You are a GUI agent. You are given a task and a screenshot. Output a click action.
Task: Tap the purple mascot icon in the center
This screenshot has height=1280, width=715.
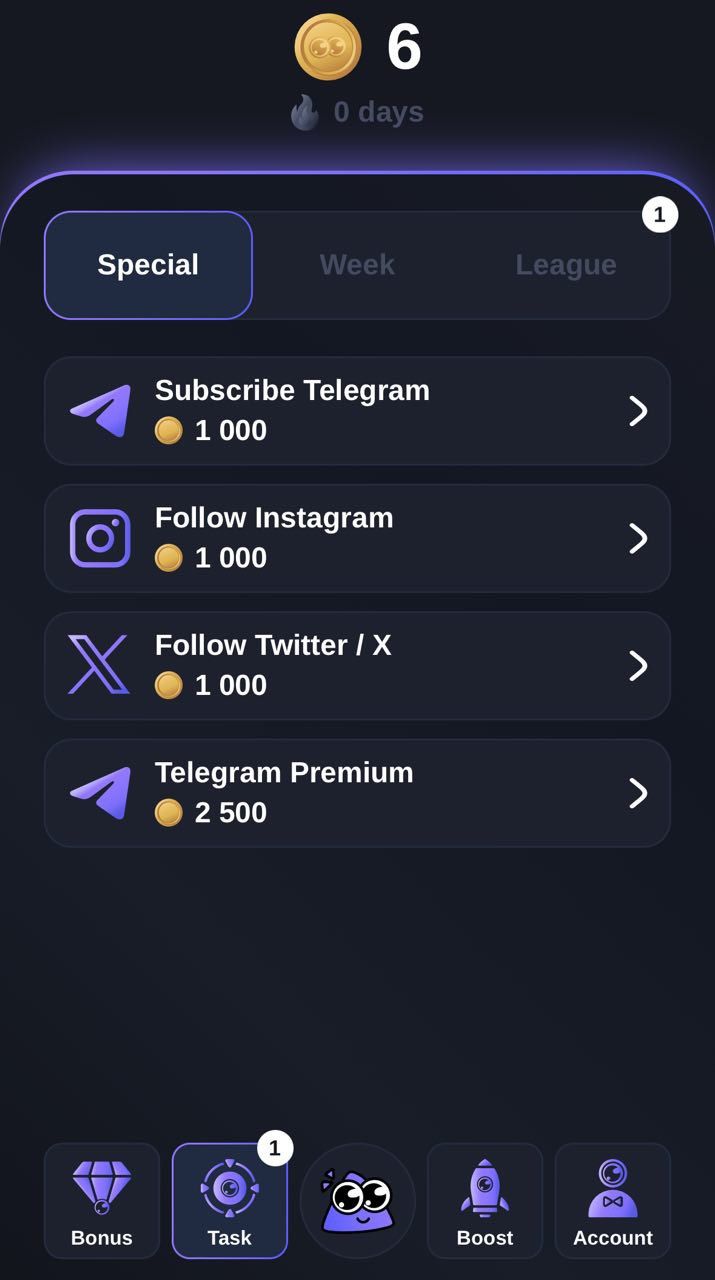pyautogui.click(x=357, y=1200)
